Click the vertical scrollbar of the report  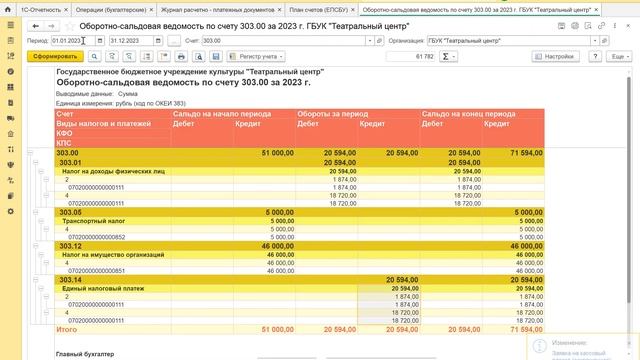point(629,189)
